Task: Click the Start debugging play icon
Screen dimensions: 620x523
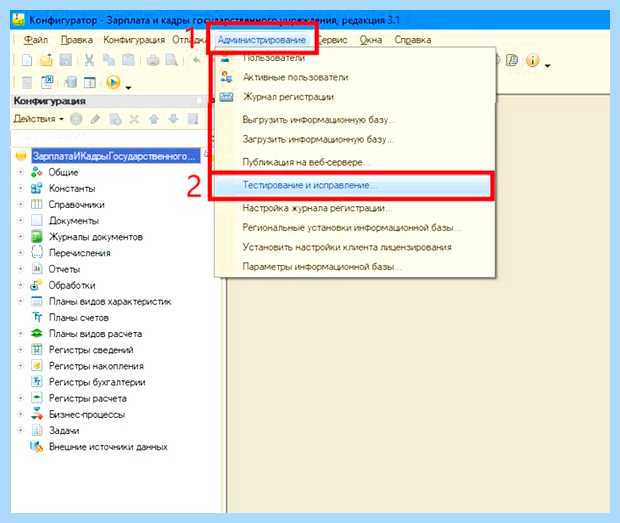Action: (x=113, y=83)
